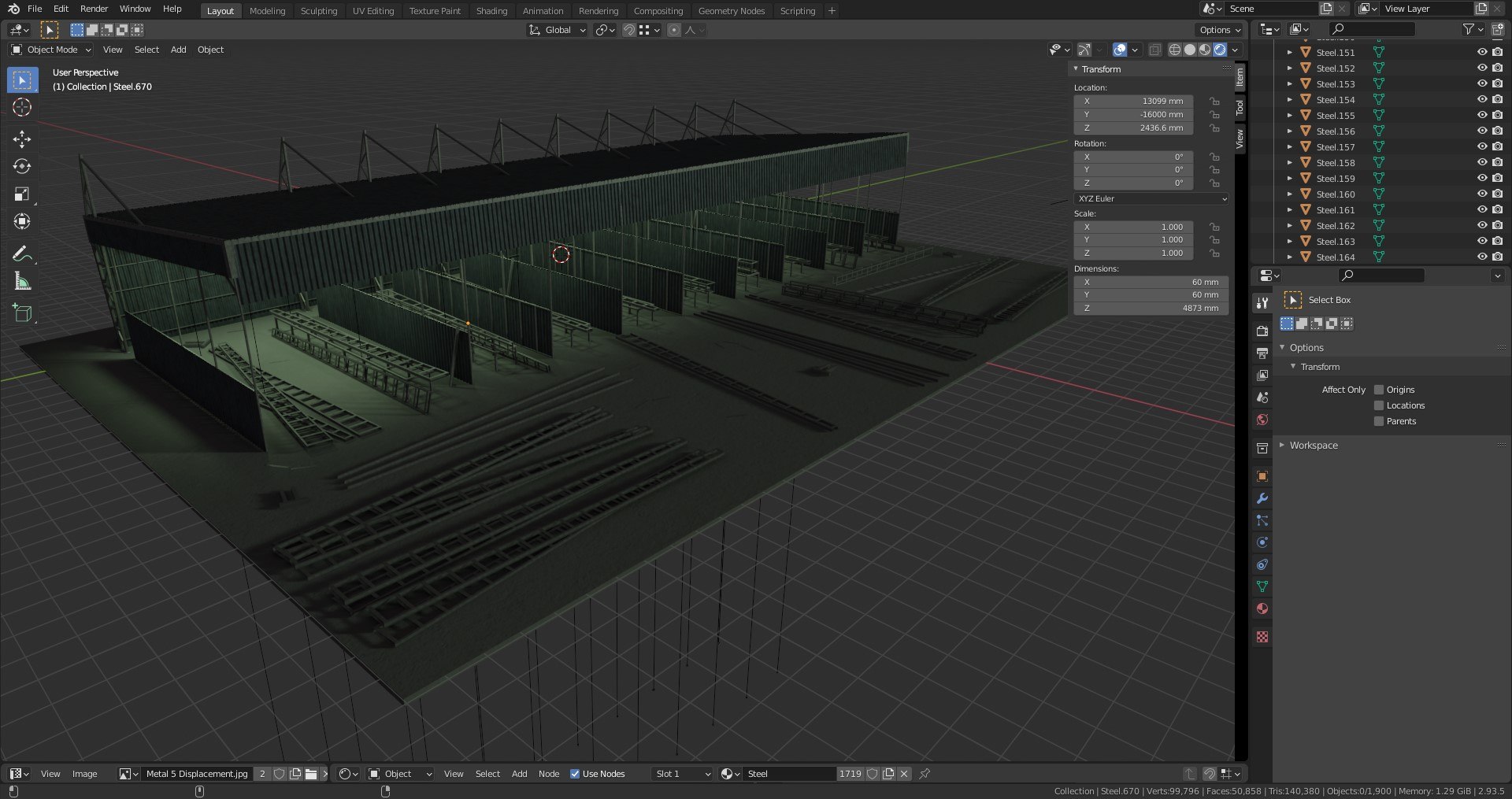Activate the Move tool
This screenshot has height=799, width=1512.
point(22,139)
